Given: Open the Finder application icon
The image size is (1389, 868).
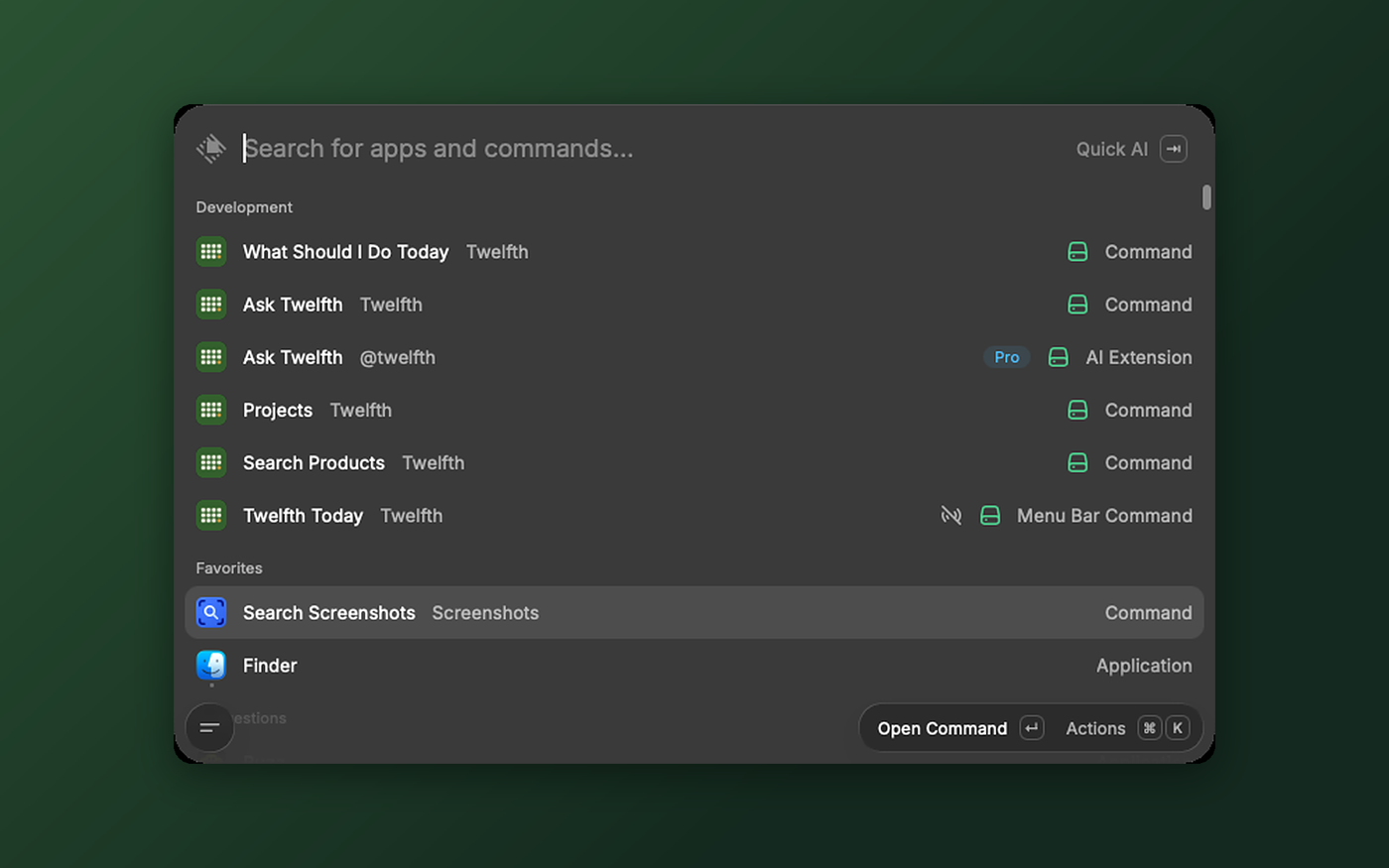Looking at the screenshot, I should click(x=211, y=665).
